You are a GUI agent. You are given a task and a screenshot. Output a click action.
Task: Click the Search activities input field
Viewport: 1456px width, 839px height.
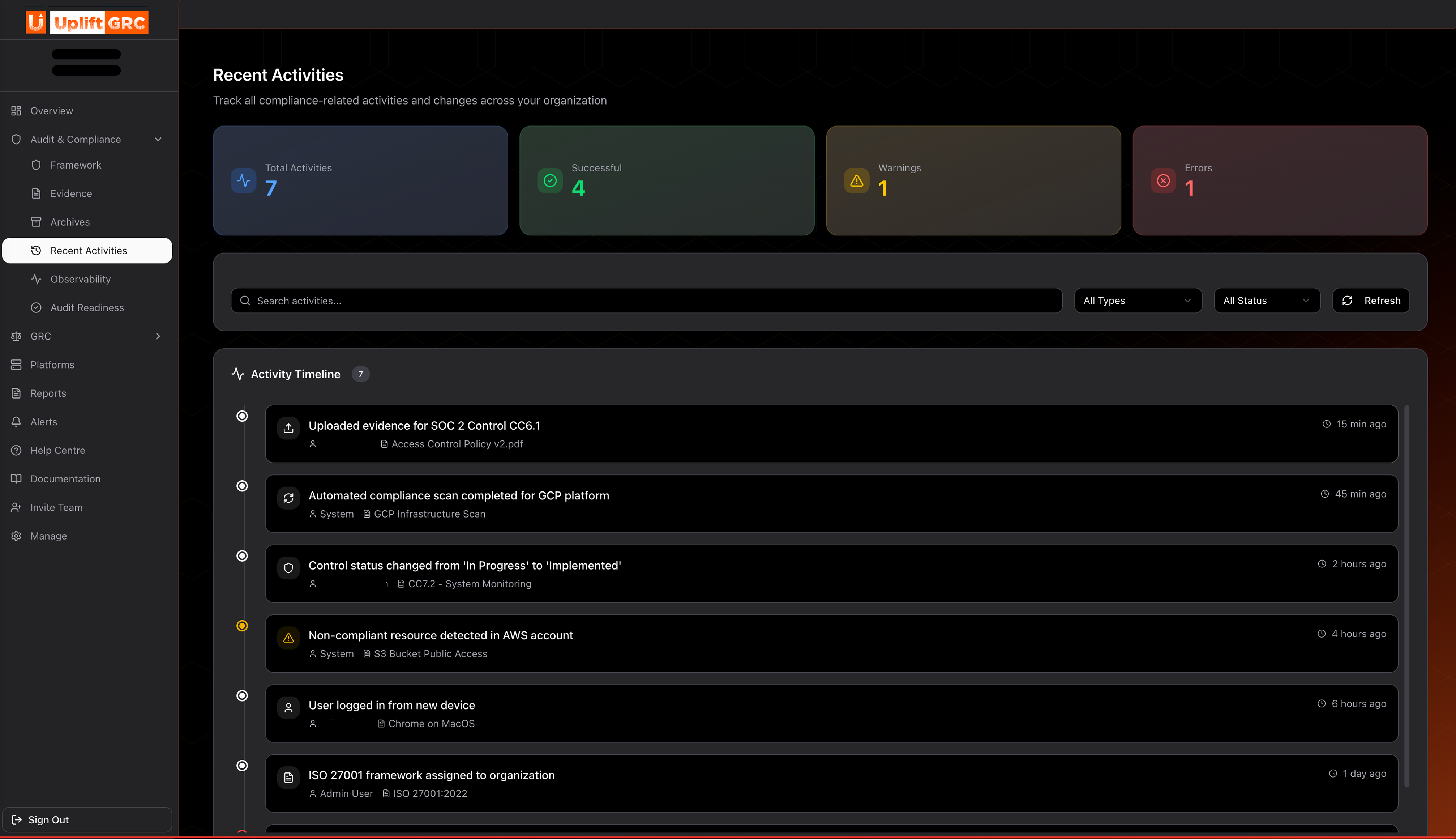click(646, 301)
